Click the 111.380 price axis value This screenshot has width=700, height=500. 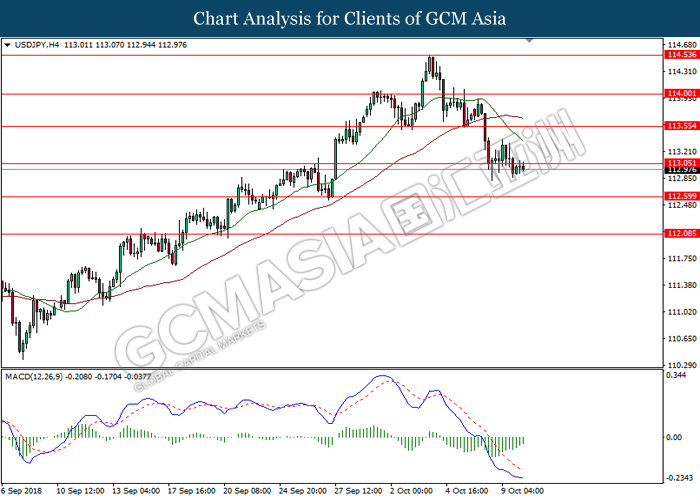pos(682,285)
